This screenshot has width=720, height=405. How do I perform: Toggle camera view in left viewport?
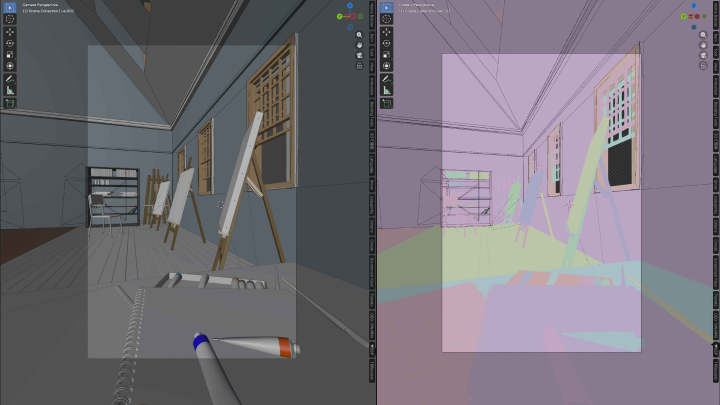coord(360,56)
